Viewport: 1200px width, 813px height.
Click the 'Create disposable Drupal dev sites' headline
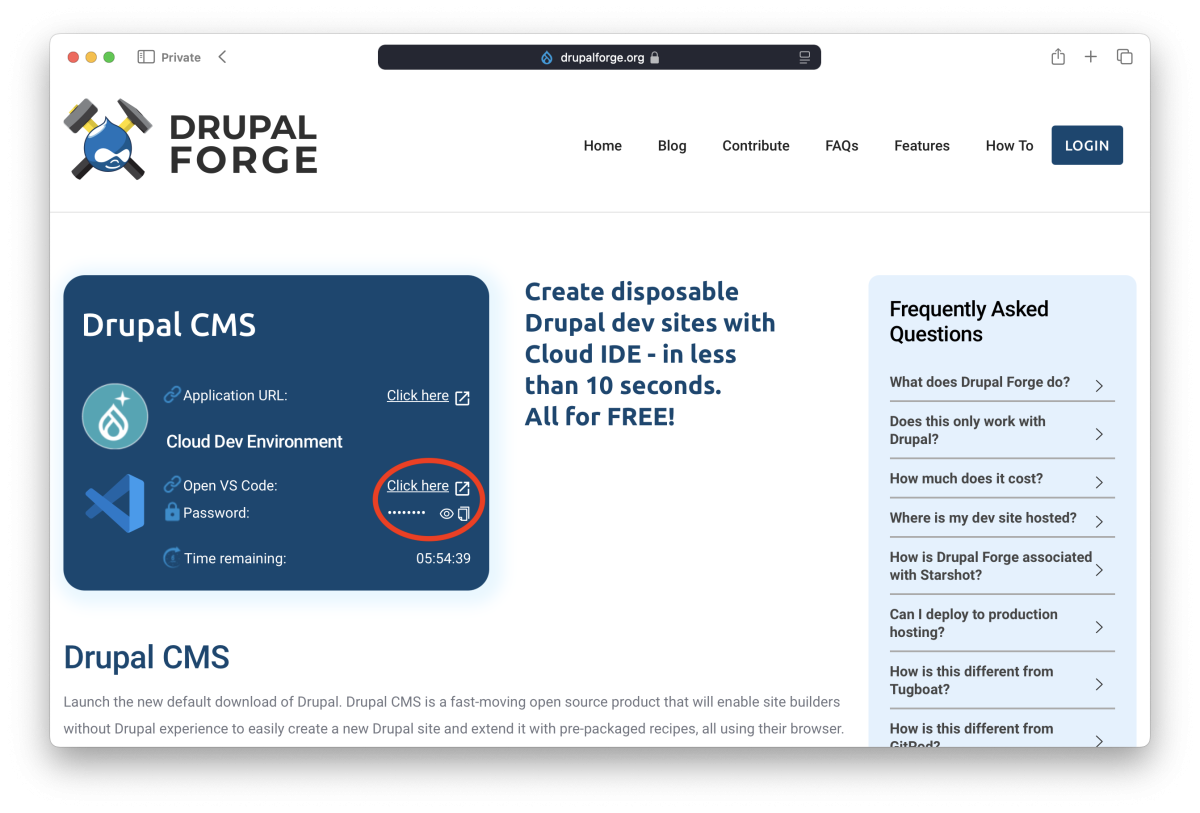[x=650, y=353]
